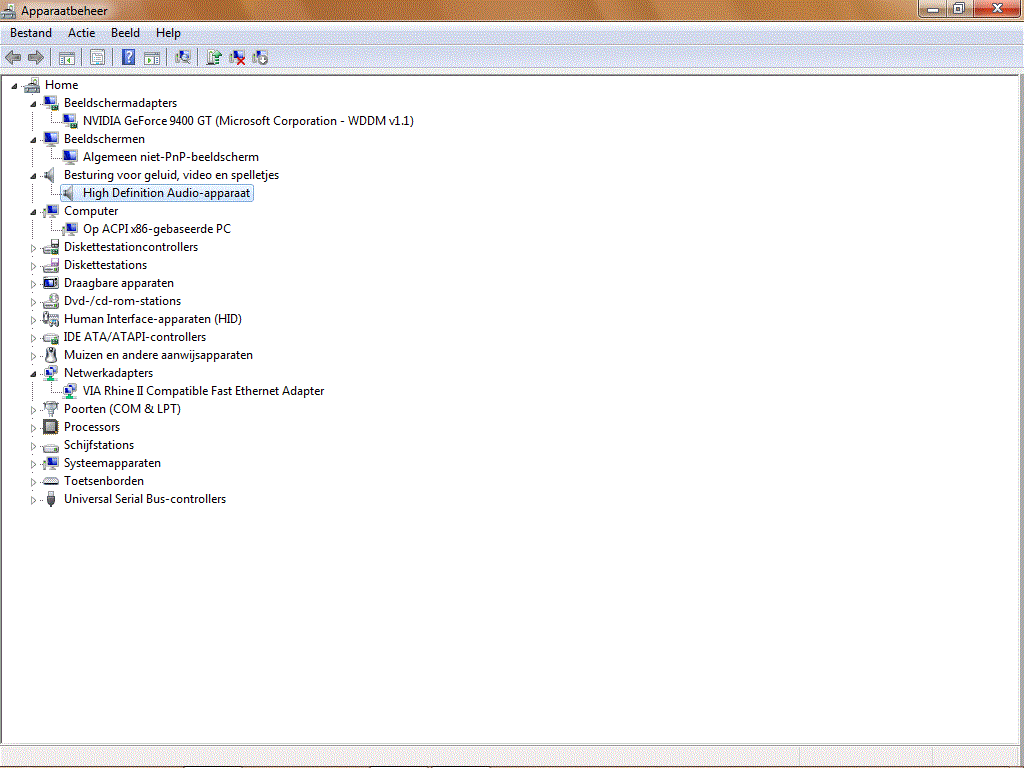Expand the Diskettestations category

(x=33, y=266)
